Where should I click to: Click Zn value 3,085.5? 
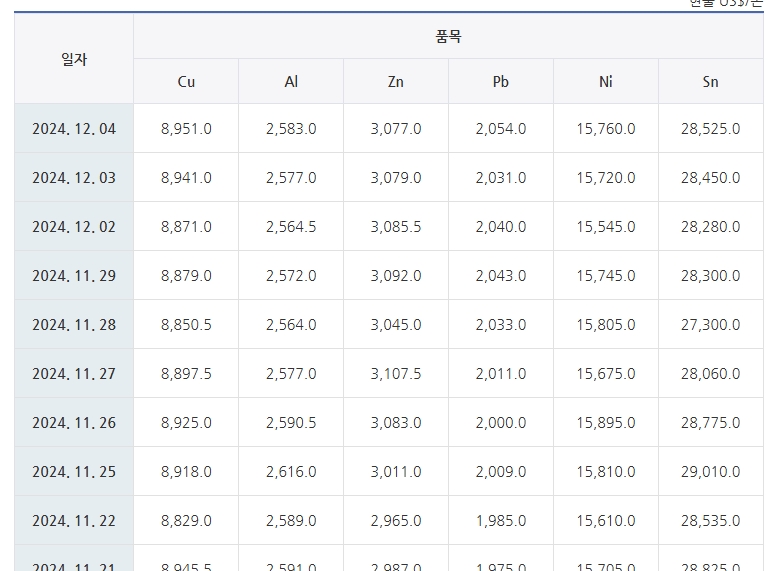396,227
